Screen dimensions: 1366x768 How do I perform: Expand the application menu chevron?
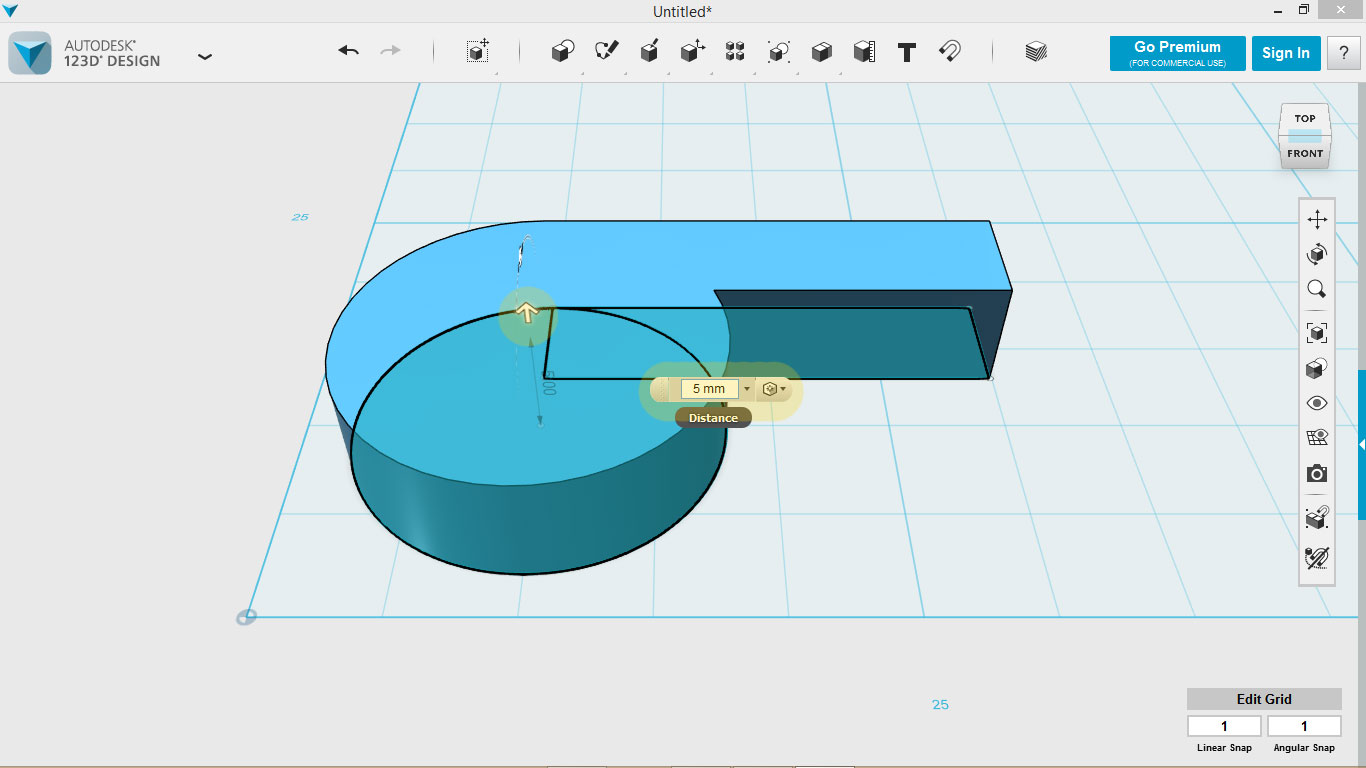click(205, 57)
